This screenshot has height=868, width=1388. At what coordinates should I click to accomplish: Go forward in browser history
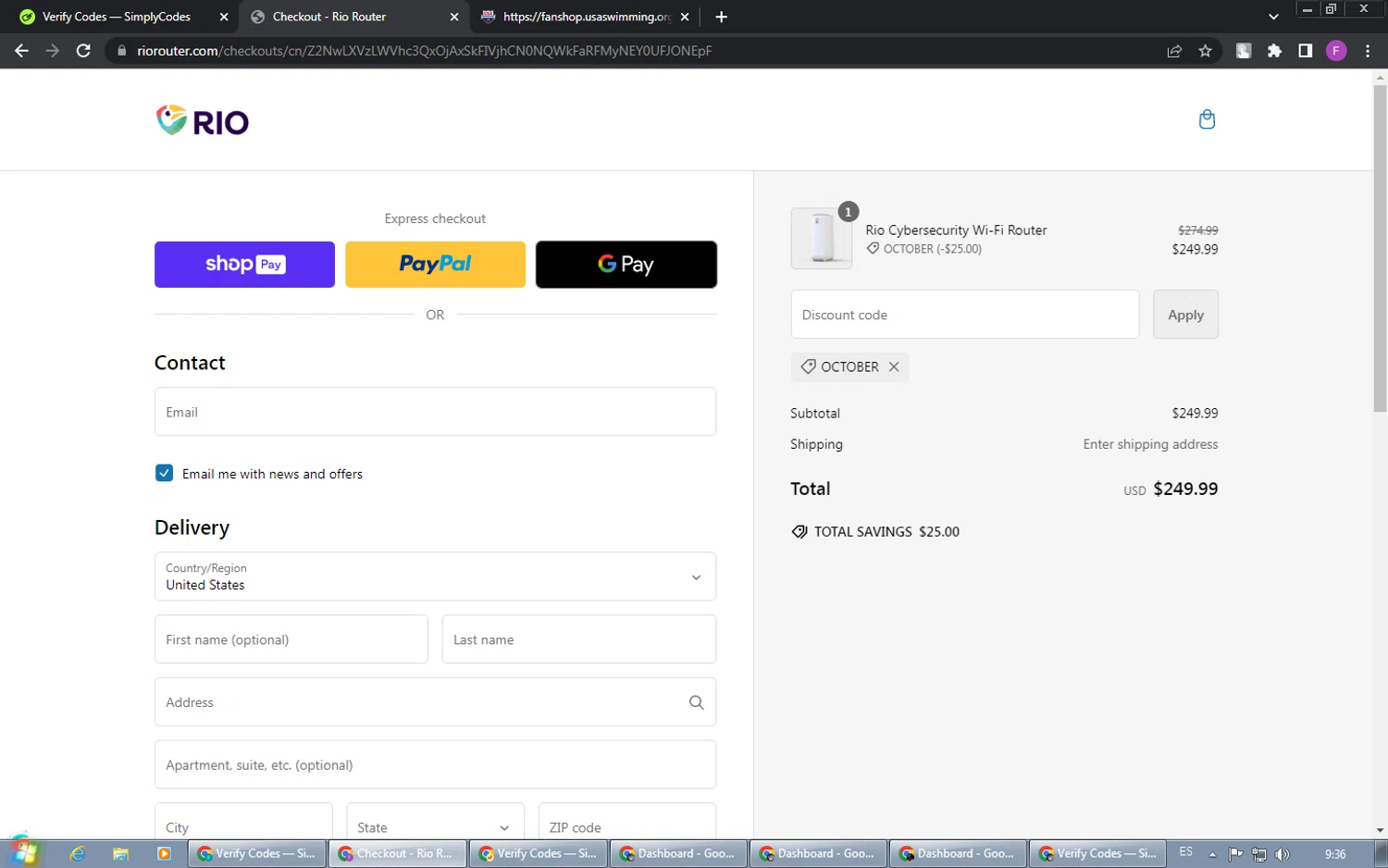[52, 51]
